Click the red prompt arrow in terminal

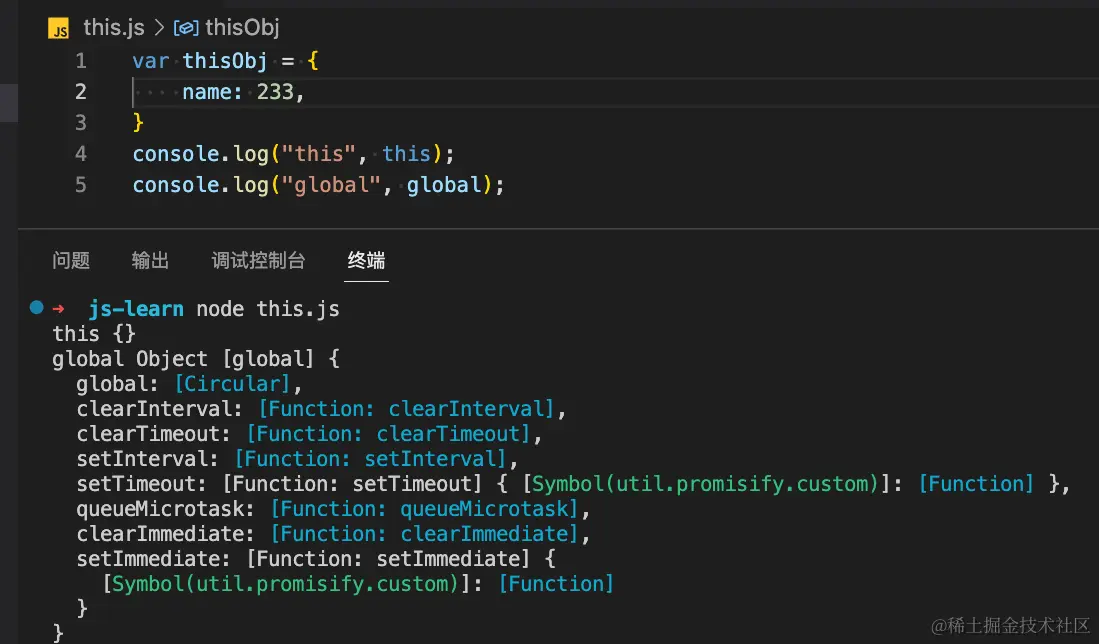pos(58,308)
